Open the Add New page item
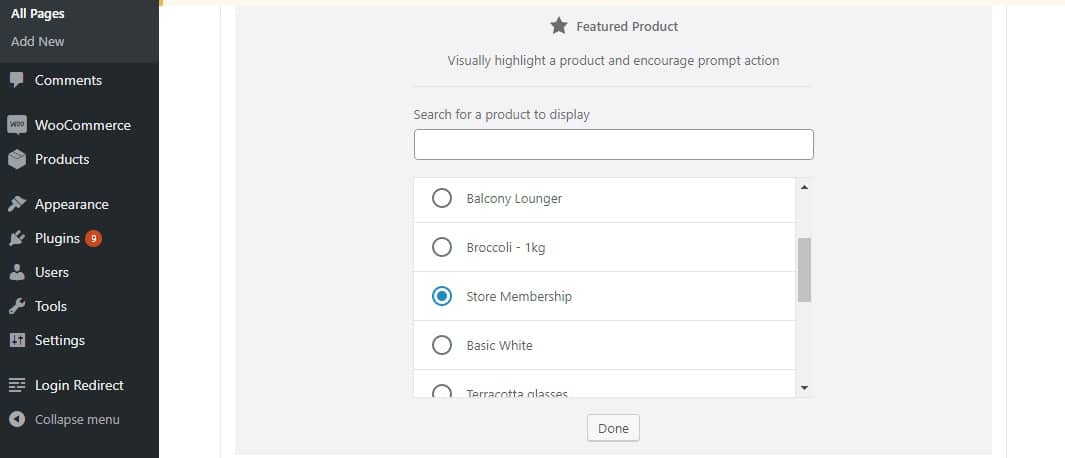Screen dimensions: 1065x458 (38, 41)
